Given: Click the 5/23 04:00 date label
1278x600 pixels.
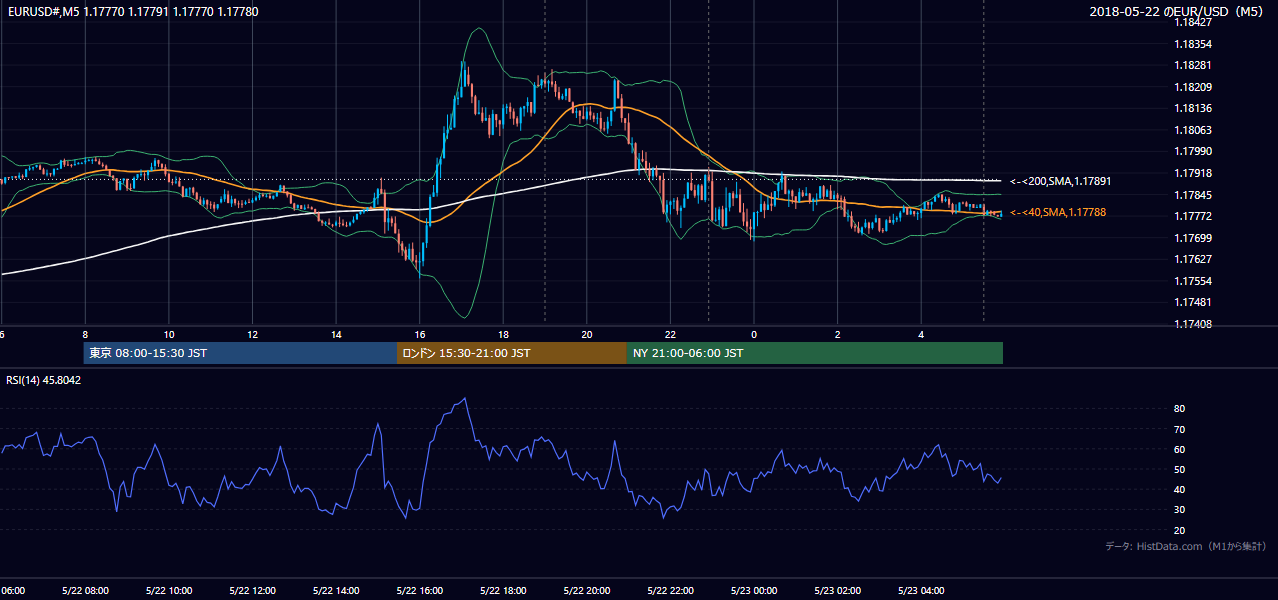Looking at the screenshot, I should point(921,591).
